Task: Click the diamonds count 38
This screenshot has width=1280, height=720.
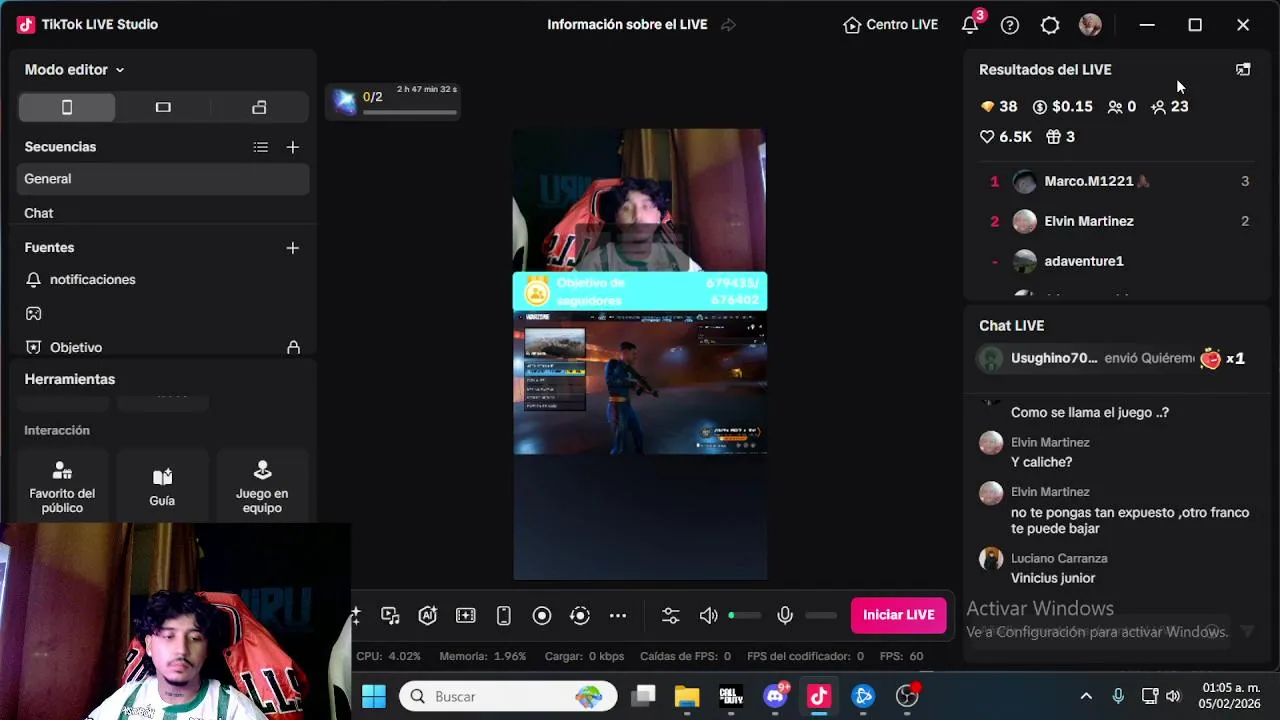Action: pyautogui.click(x=998, y=107)
